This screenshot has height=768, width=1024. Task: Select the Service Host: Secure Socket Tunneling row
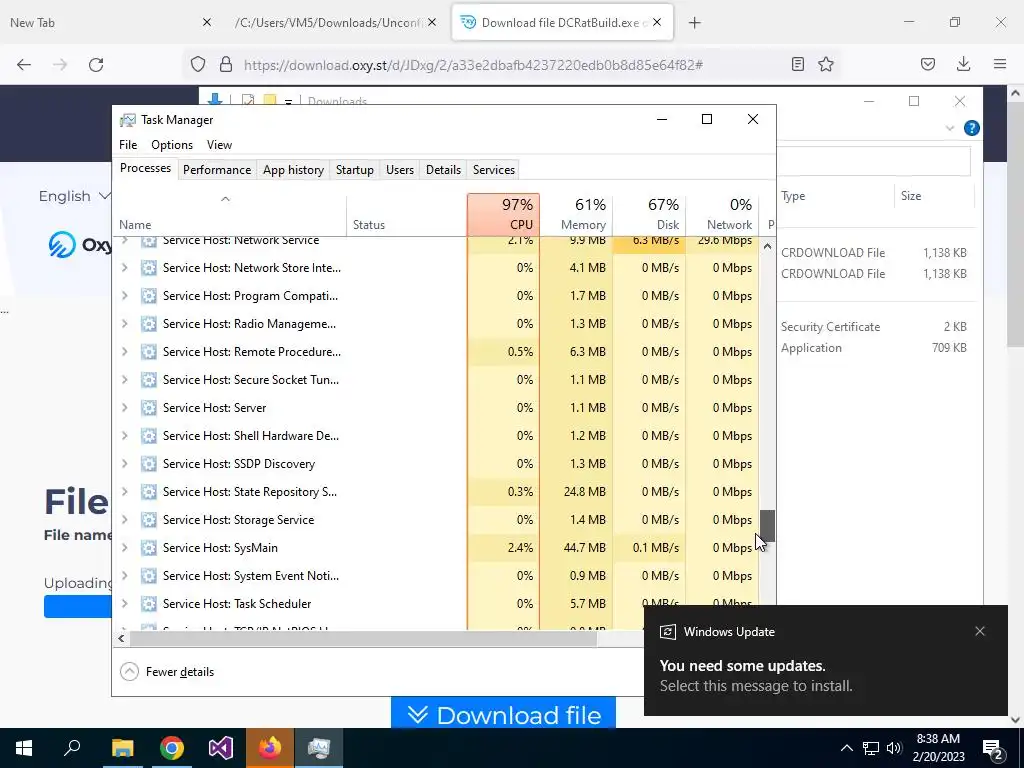click(438, 380)
